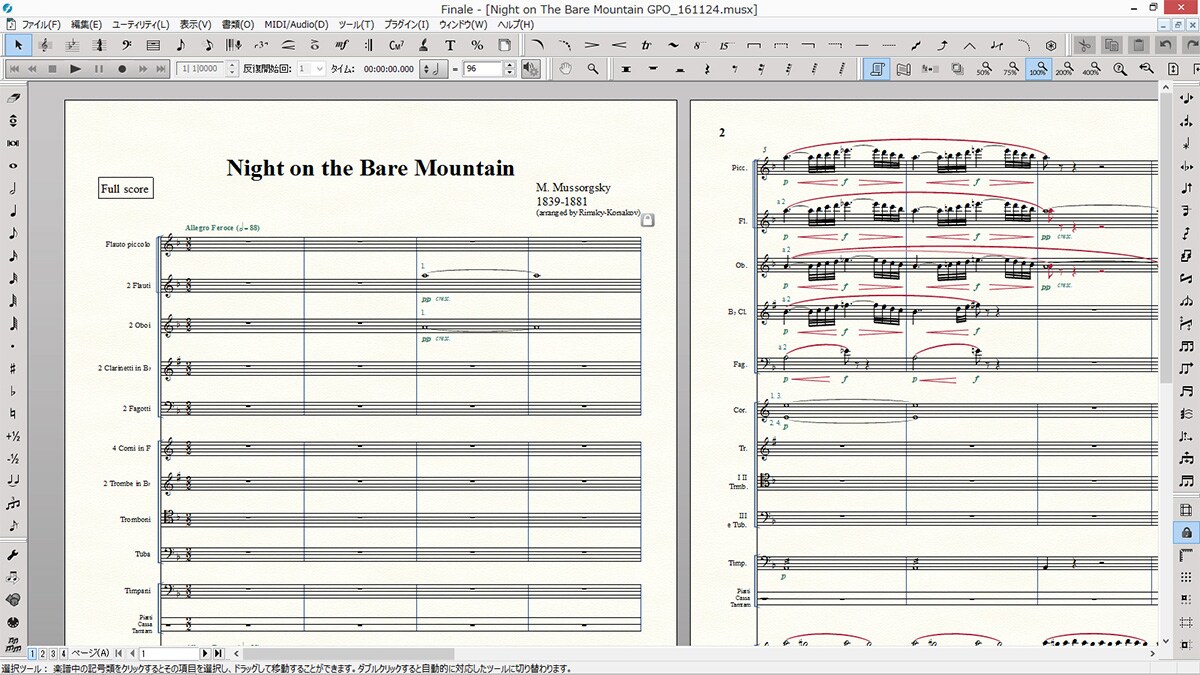This screenshot has width=1200, height=675.
Task: Pick the 8va octave shape
Action: click(700, 45)
